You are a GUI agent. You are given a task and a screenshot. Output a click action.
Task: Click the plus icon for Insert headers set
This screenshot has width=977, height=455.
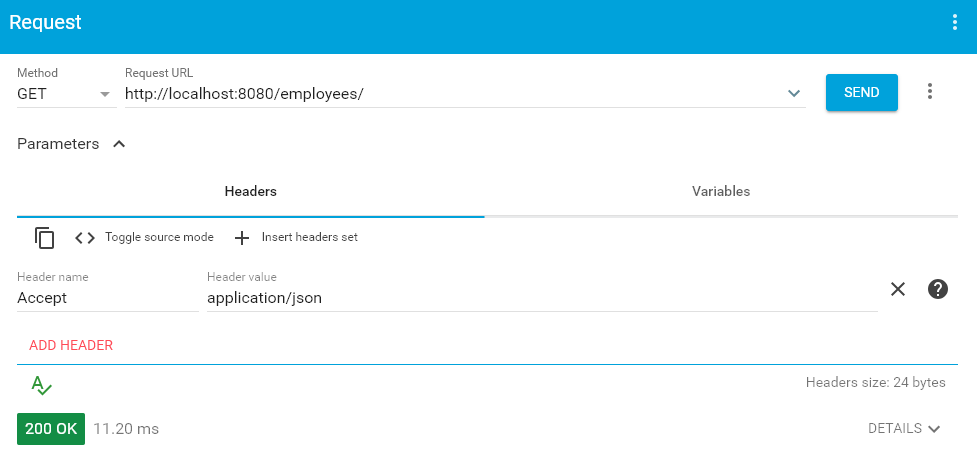(242, 237)
